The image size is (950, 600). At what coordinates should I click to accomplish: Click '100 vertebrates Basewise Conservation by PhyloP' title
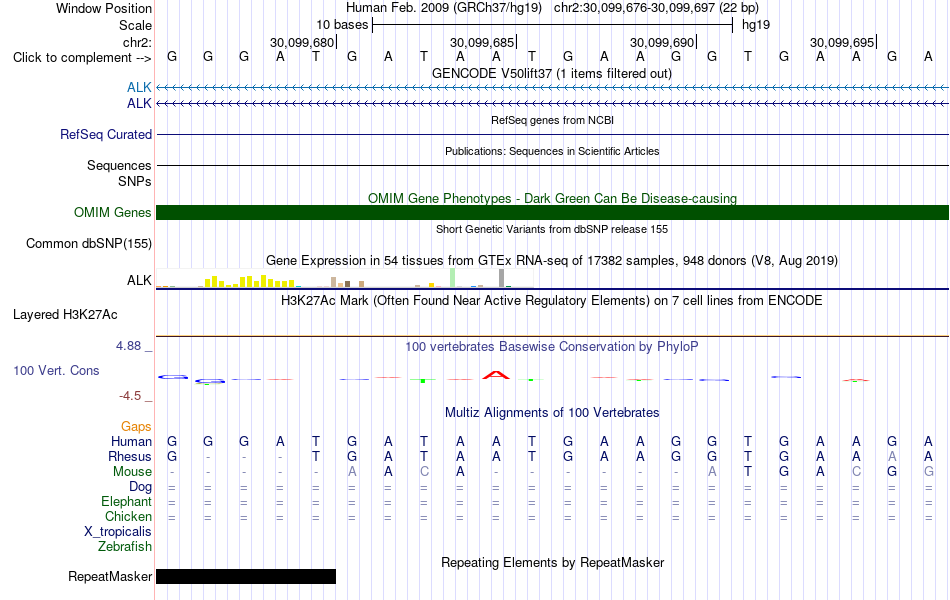pyautogui.click(x=552, y=347)
